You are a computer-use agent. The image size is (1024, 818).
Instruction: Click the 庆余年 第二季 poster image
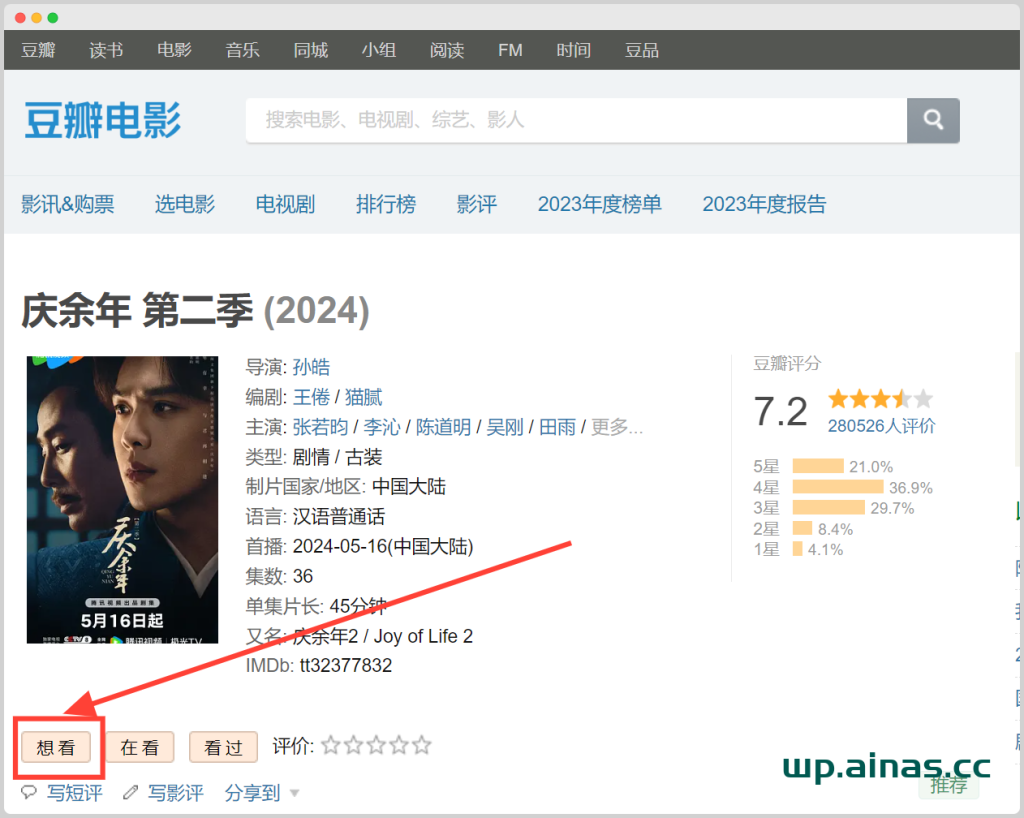122,499
